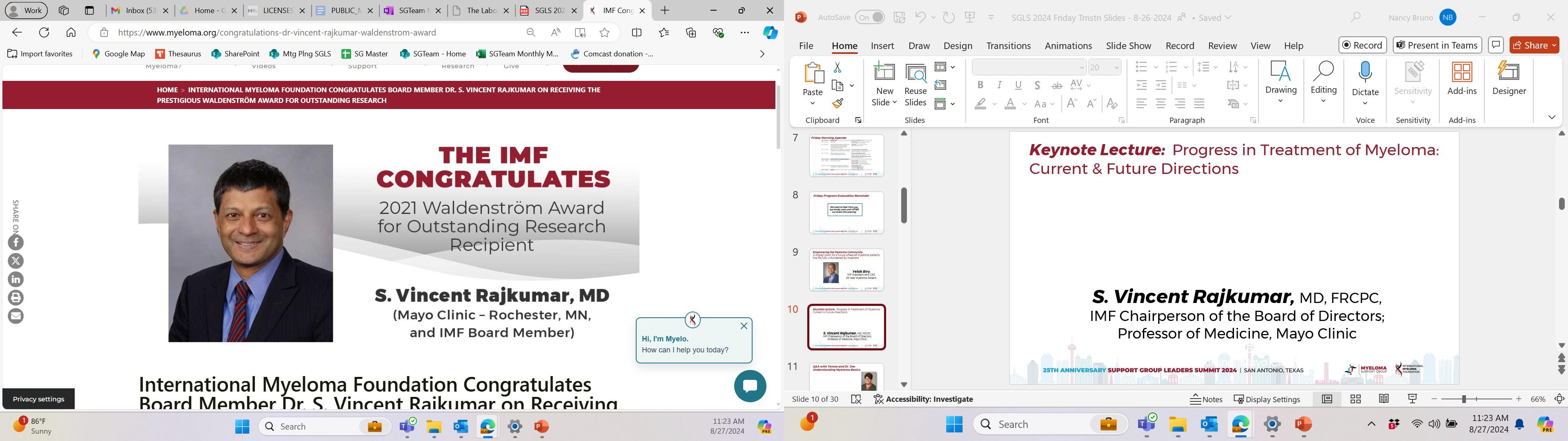Open the Transitions ribbon tab
Screen dimensions: 1568x441
tap(1008, 46)
